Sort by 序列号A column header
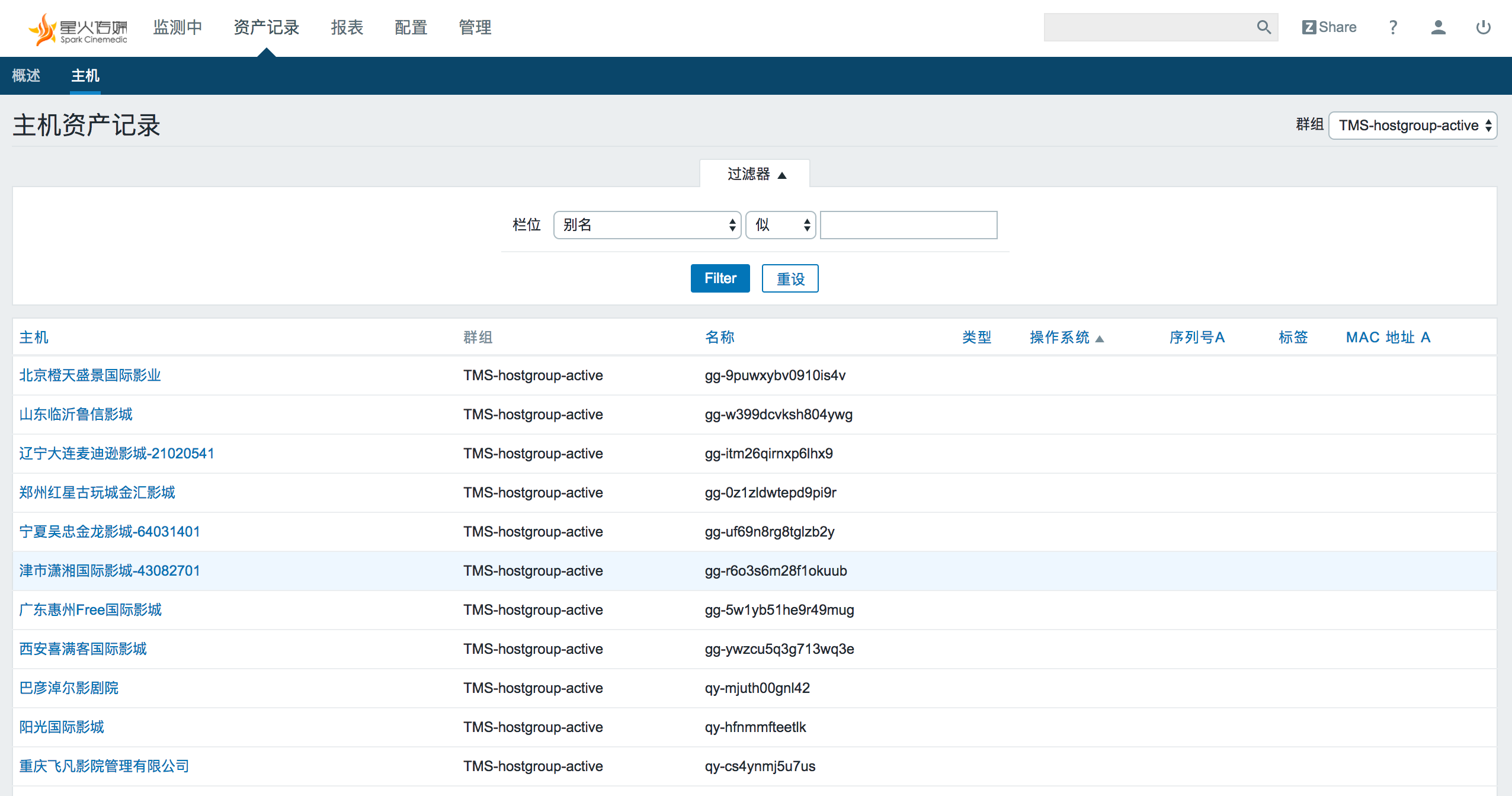This screenshot has width=1512, height=796. pyautogui.click(x=1197, y=338)
